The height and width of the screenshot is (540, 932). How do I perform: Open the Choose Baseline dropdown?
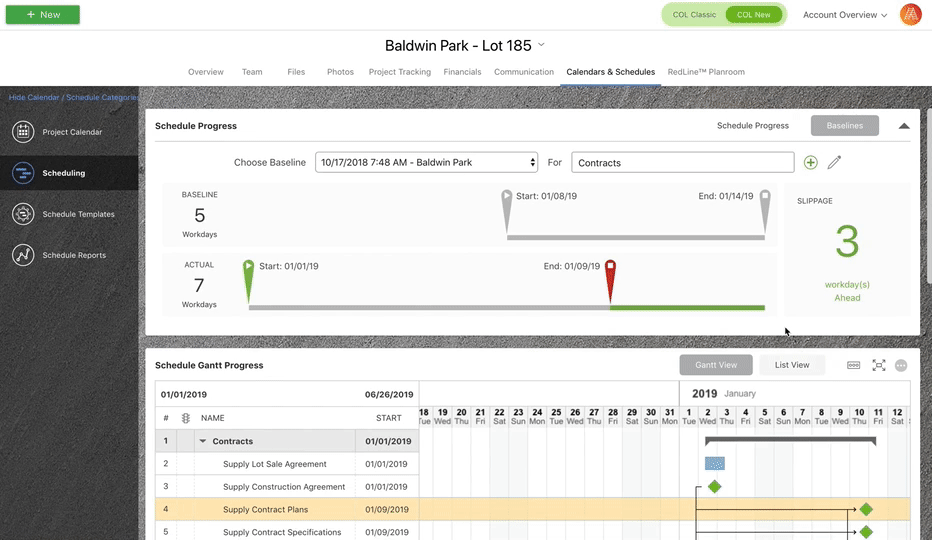(427, 162)
